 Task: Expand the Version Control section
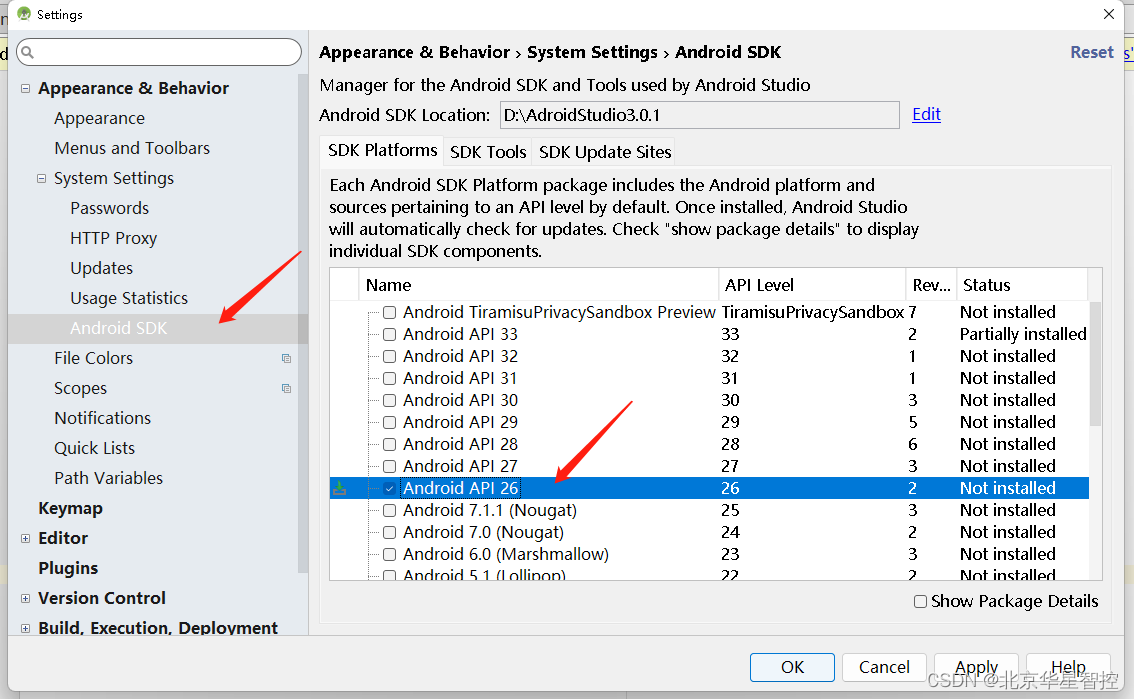[x=24, y=598]
